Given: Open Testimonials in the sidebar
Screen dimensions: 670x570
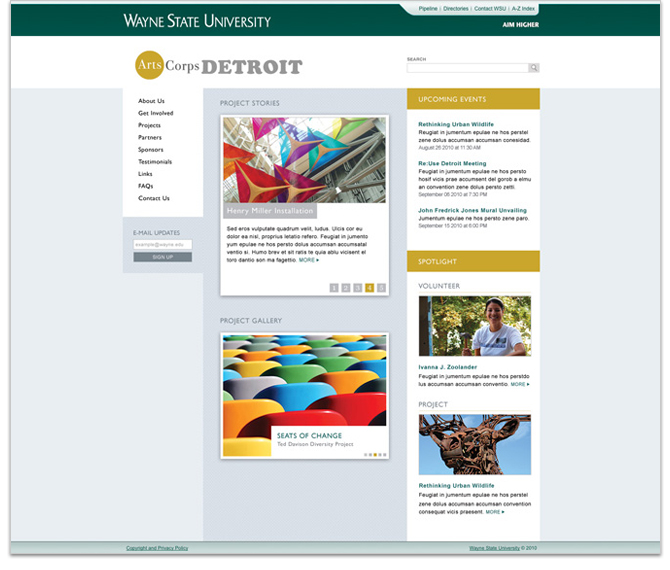Looking at the screenshot, I should 155,162.
